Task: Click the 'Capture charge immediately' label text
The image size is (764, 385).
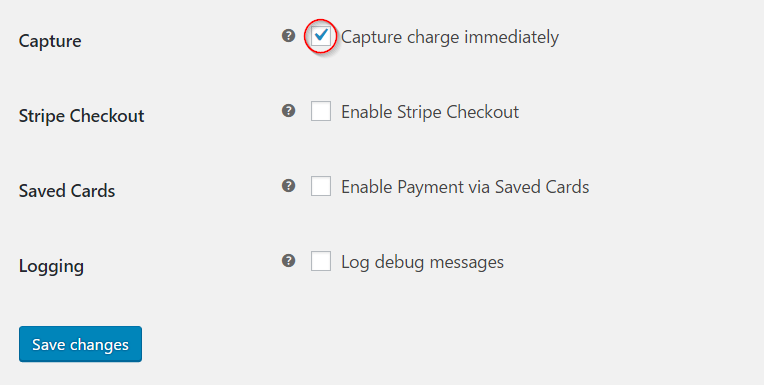Action: [x=450, y=37]
